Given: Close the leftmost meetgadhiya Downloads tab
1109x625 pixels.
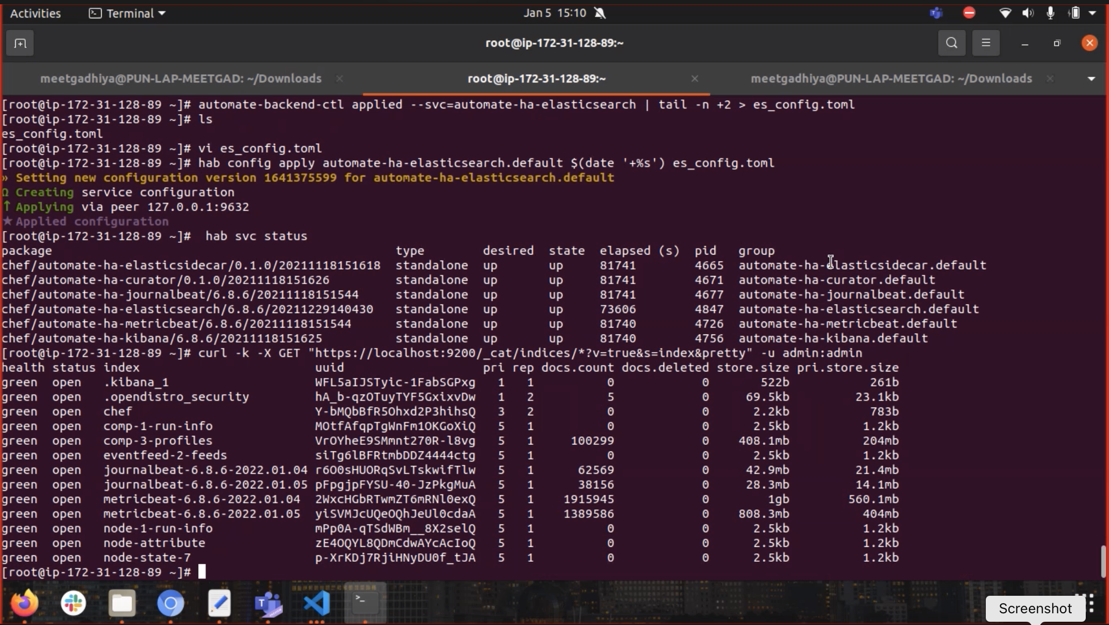Looking at the screenshot, I should point(339,78).
